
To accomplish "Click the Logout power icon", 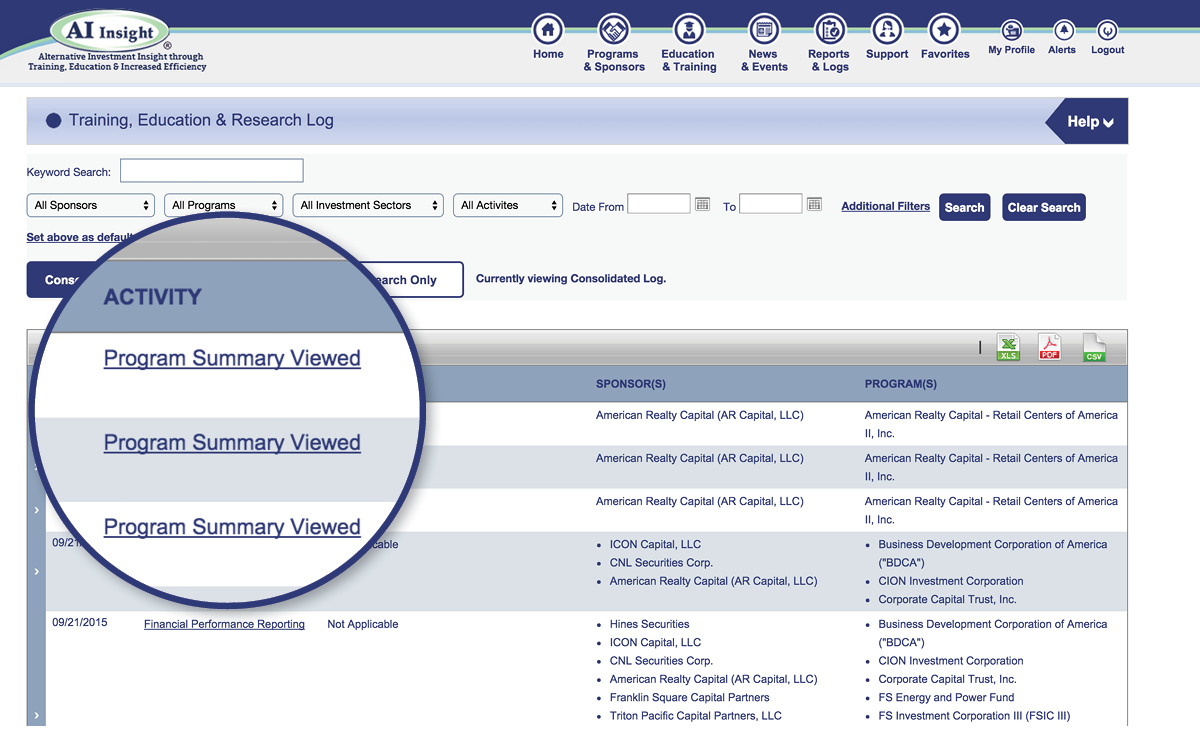I will pos(1107,30).
